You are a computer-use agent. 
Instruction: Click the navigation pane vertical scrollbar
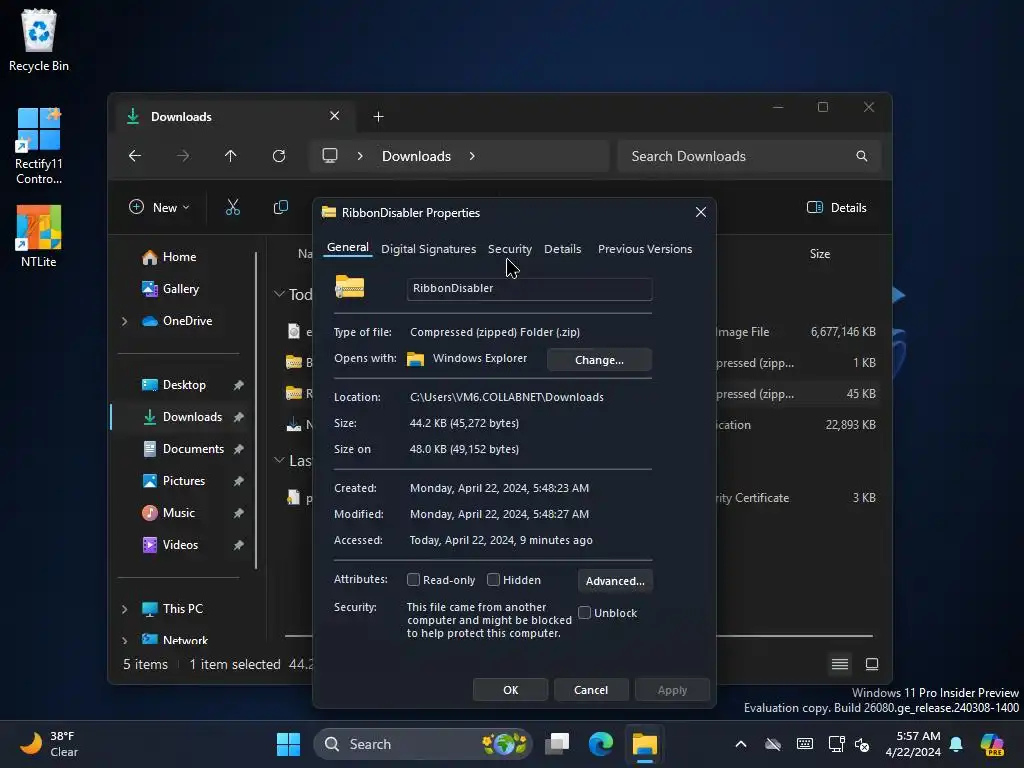256,410
